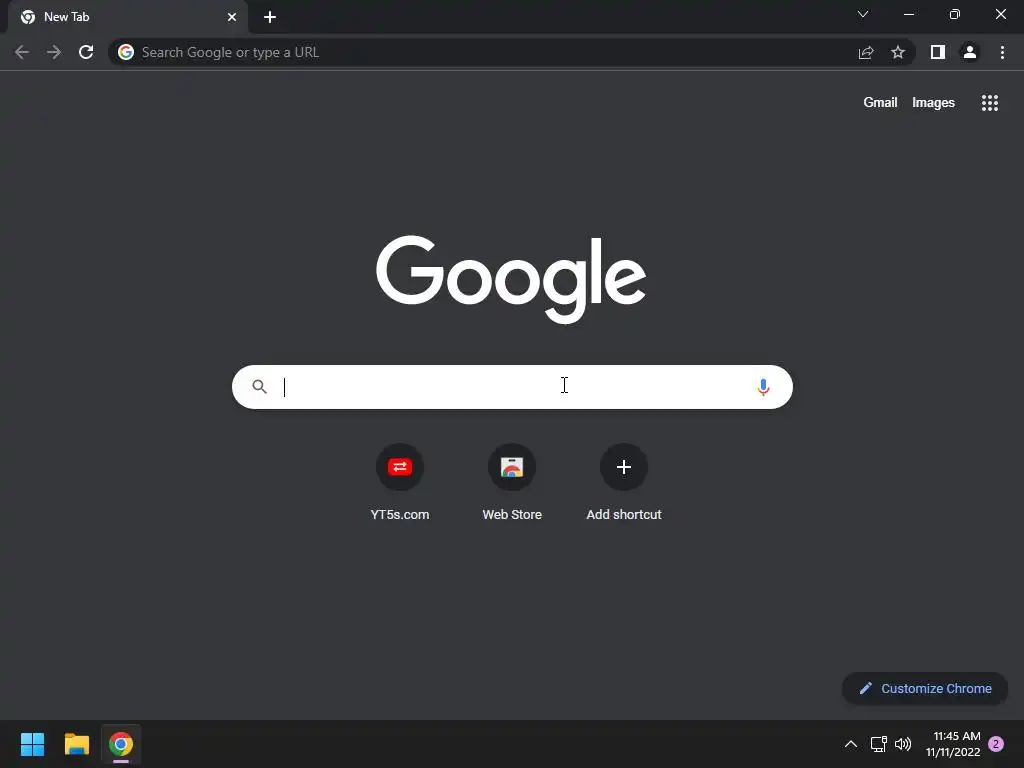Open File Explorer from taskbar
1024x768 pixels.
click(76, 744)
